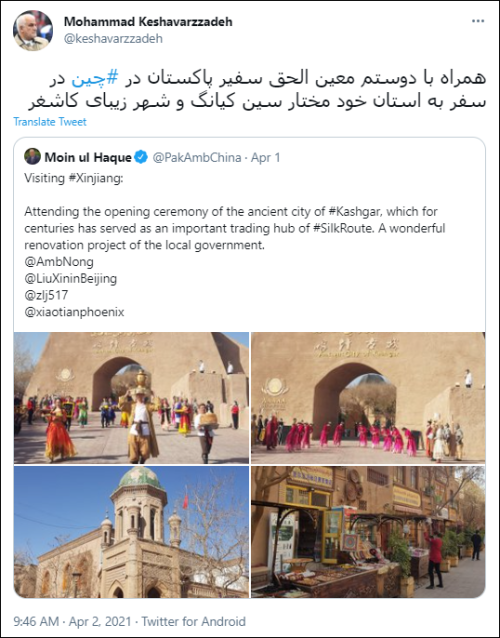Open photo of pink-dressed dancers at gate
The height and width of the screenshot is (638, 500).
coord(368,398)
